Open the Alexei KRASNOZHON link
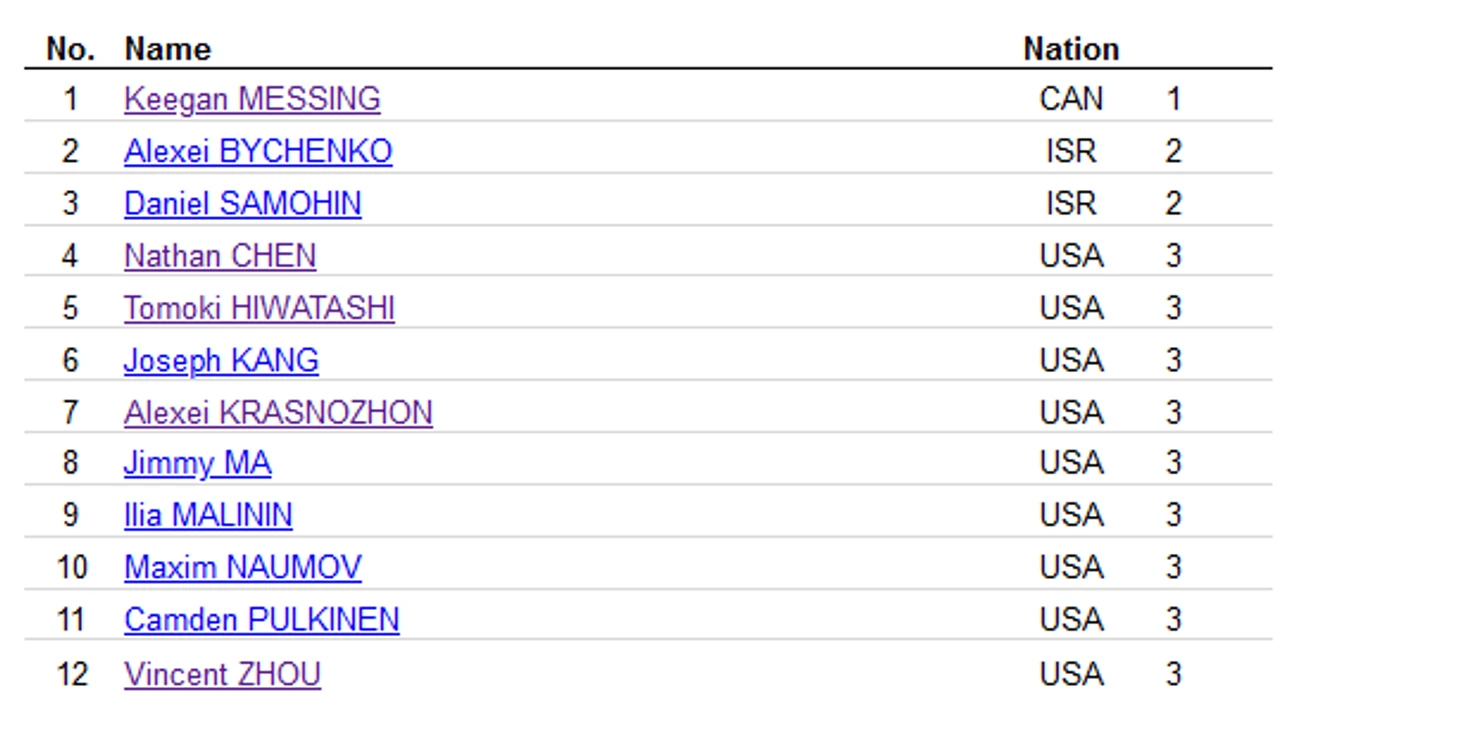This screenshot has width=1460, height=744. [278, 412]
